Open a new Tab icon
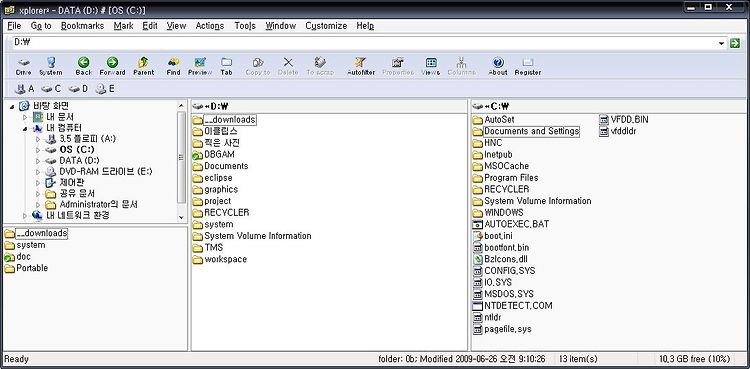 point(226,66)
